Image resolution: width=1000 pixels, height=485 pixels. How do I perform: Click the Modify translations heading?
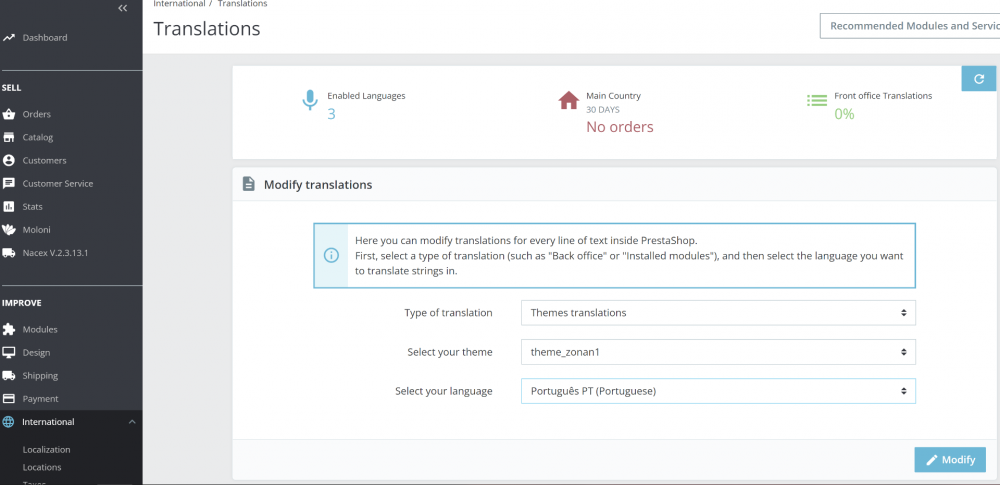[x=318, y=184]
